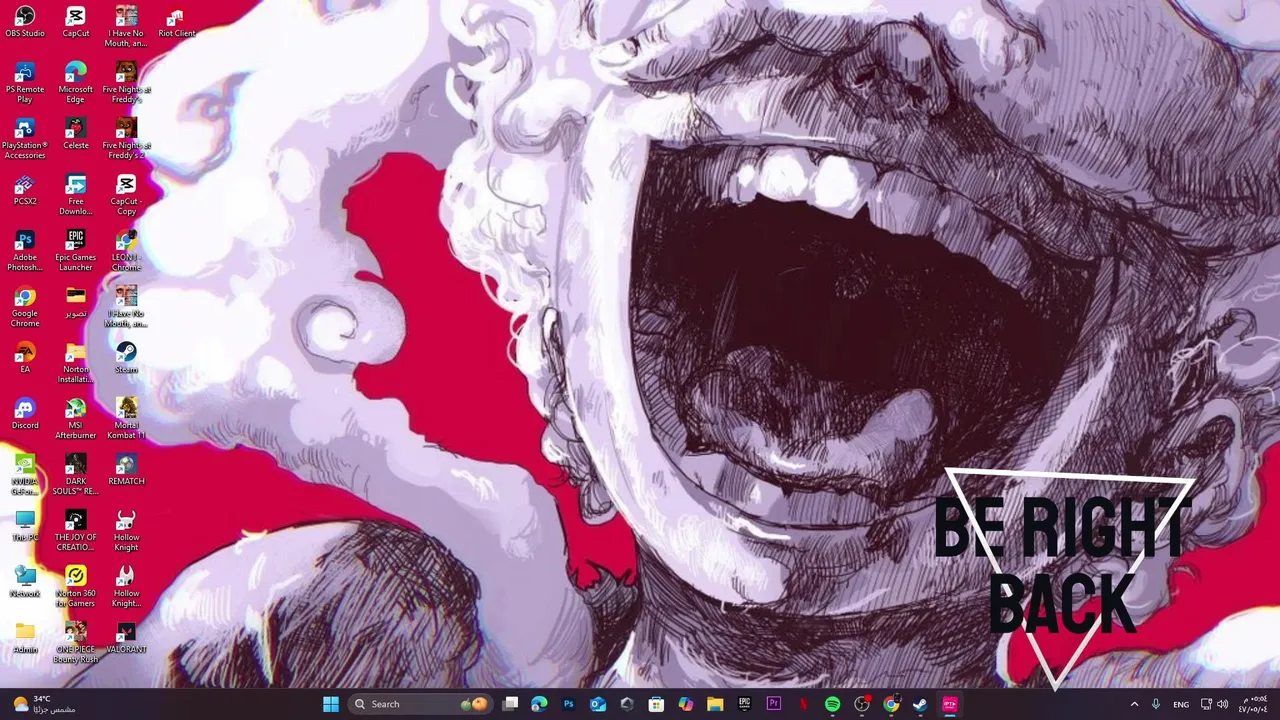
Task: Select the Microsoft Edge desktop shortcut
Action: pos(76,82)
